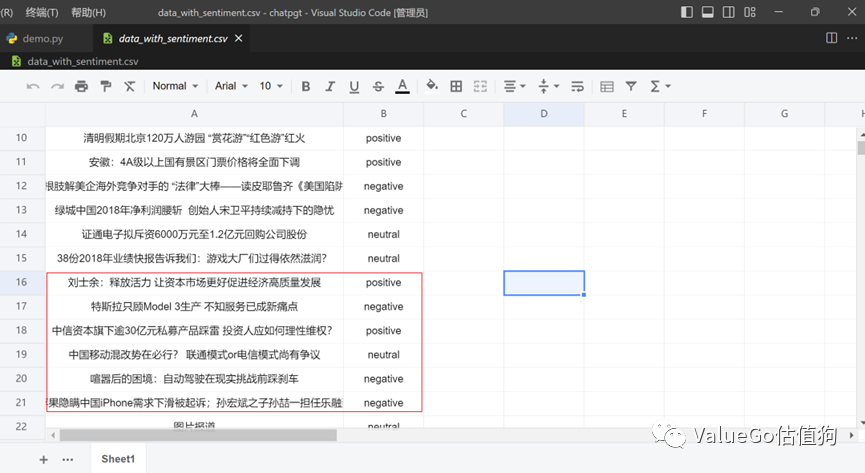Toggle bold formatting

306,87
